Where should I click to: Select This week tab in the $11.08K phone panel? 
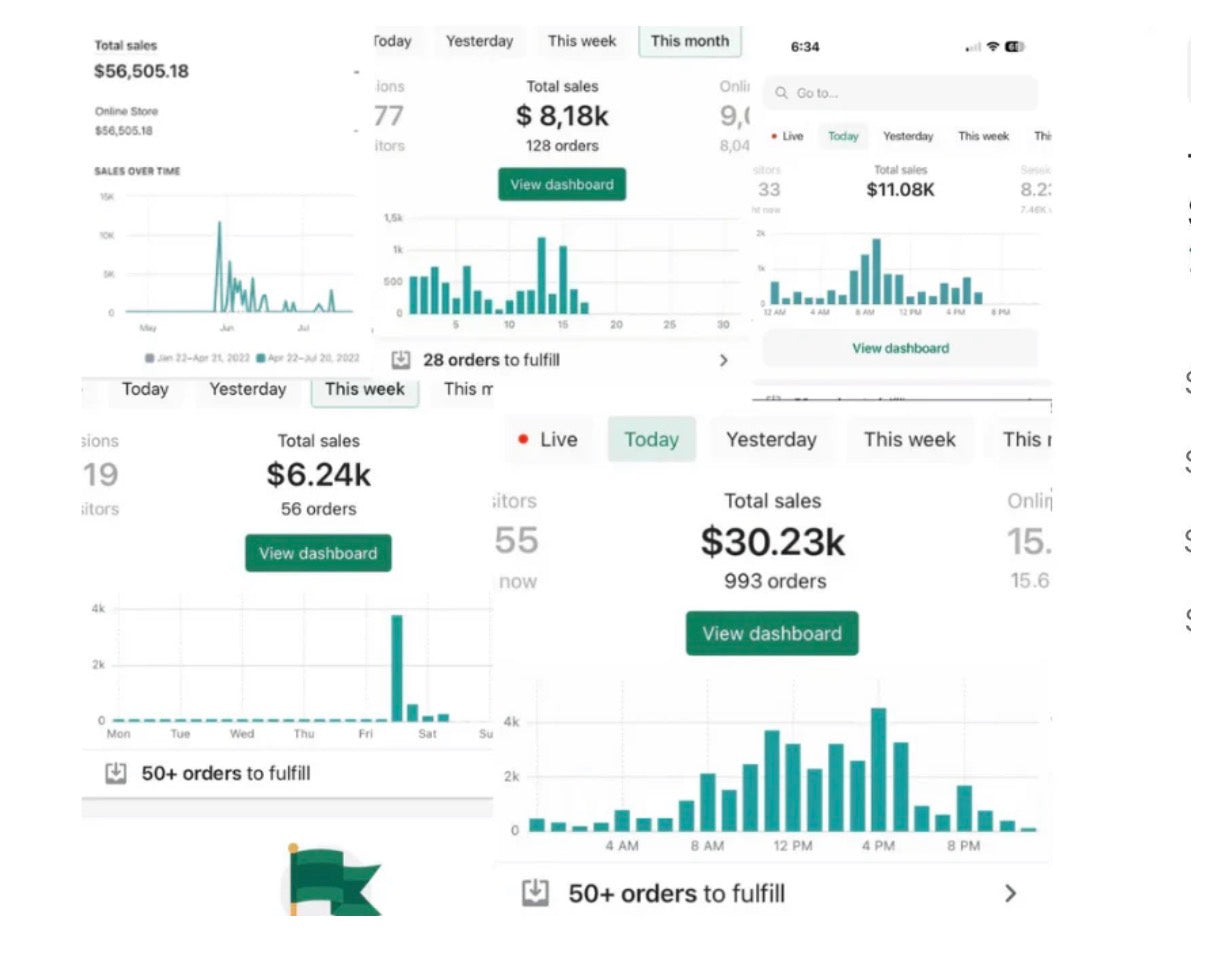pyautogui.click(x=983, y=136)
